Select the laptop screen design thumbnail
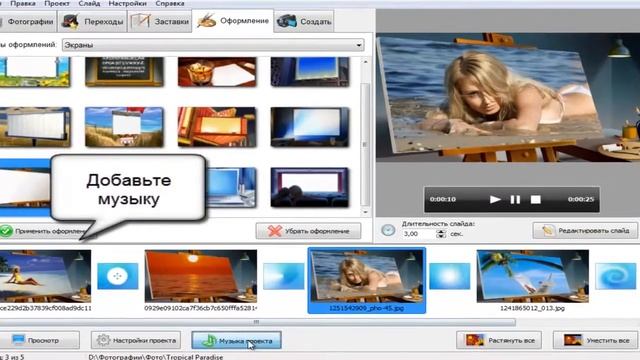640x360 pixels. point(231,187)
